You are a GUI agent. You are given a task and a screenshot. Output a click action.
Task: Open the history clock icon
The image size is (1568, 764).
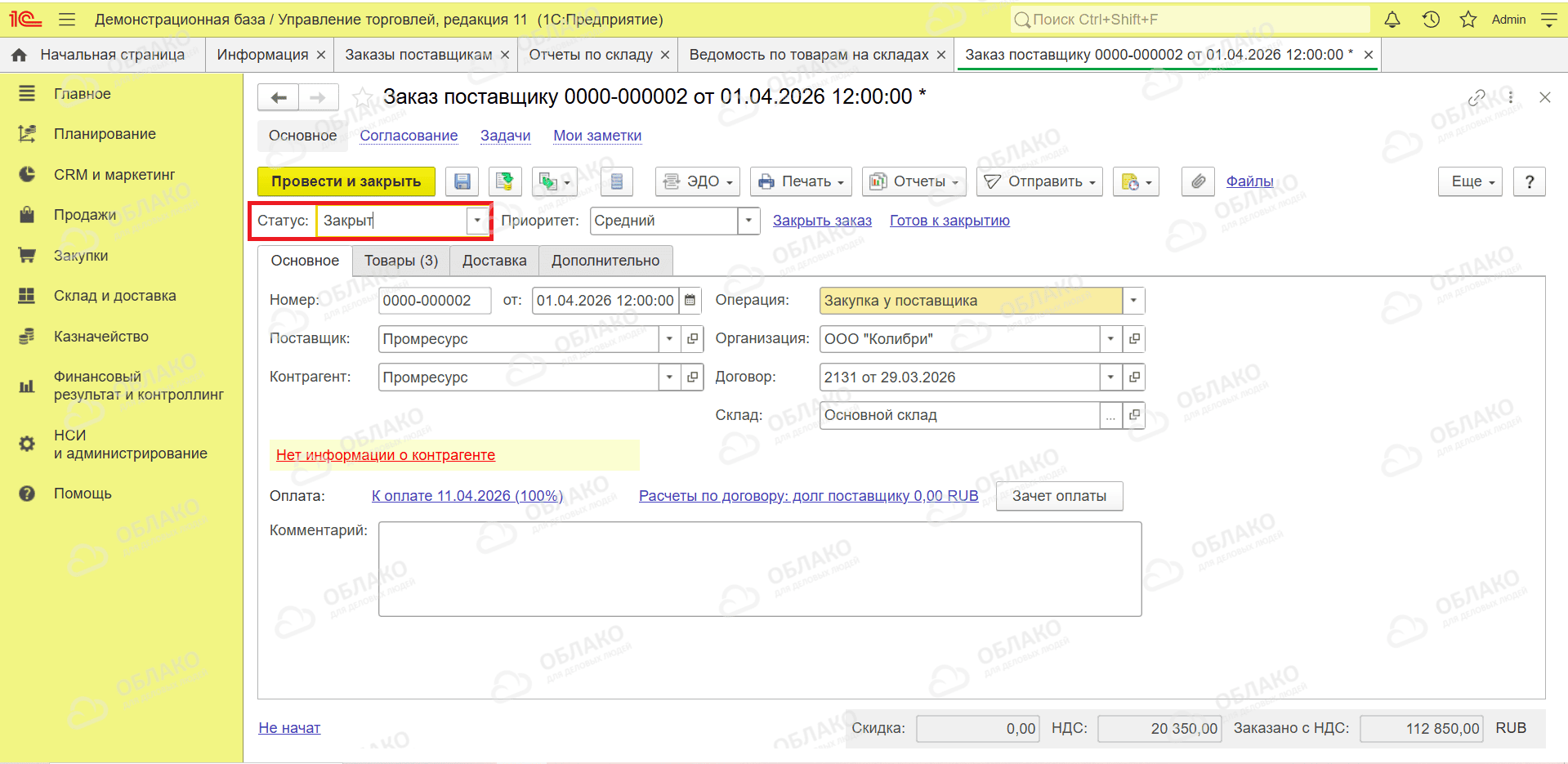[x=1431, y=20]
